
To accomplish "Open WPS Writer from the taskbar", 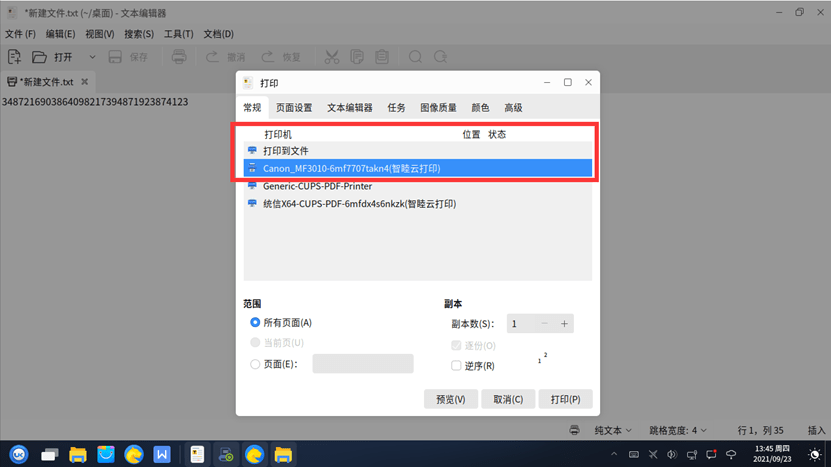I will 161,454.
